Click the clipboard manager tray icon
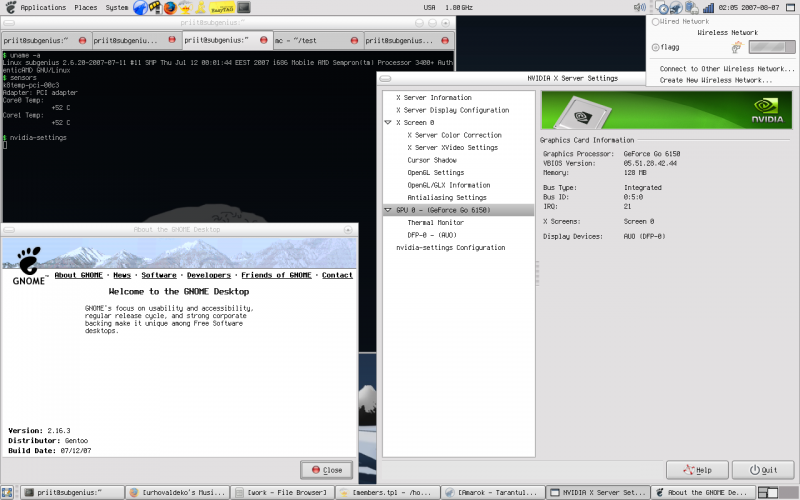This screenshot has height=500, width=800. click(691, 8)
